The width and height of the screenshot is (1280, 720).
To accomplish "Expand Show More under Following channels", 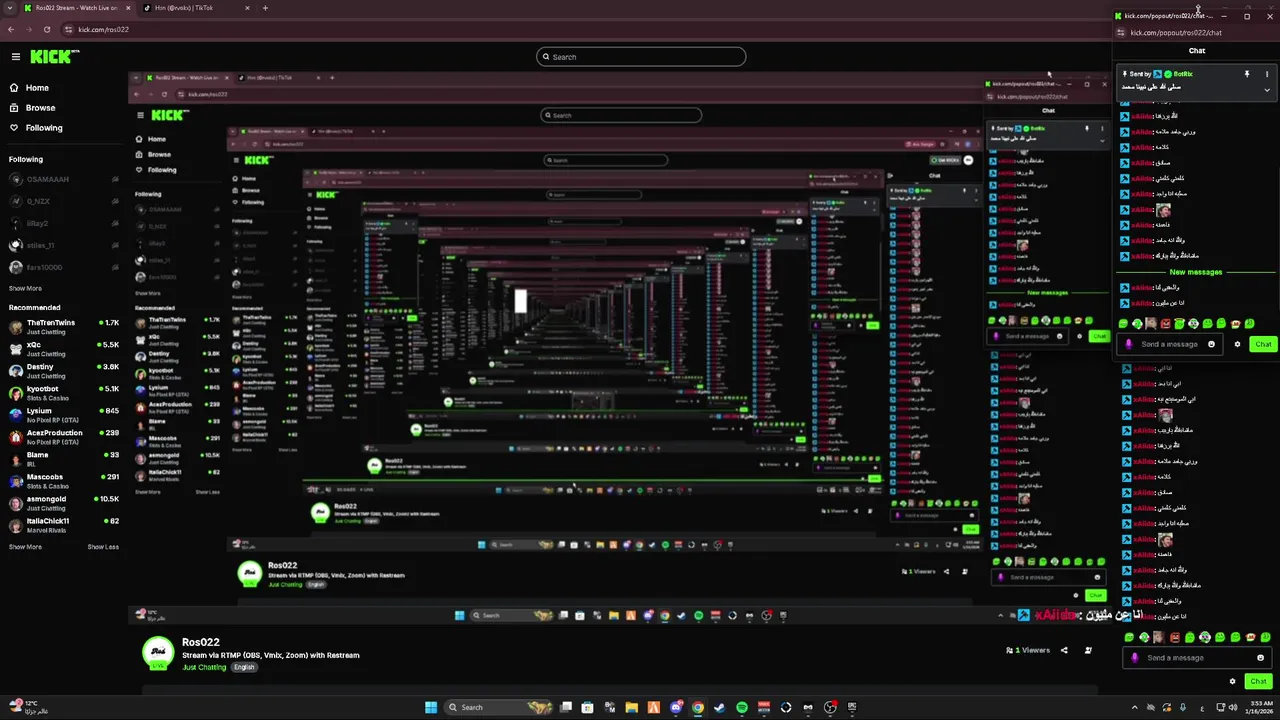I will (25, 288).
